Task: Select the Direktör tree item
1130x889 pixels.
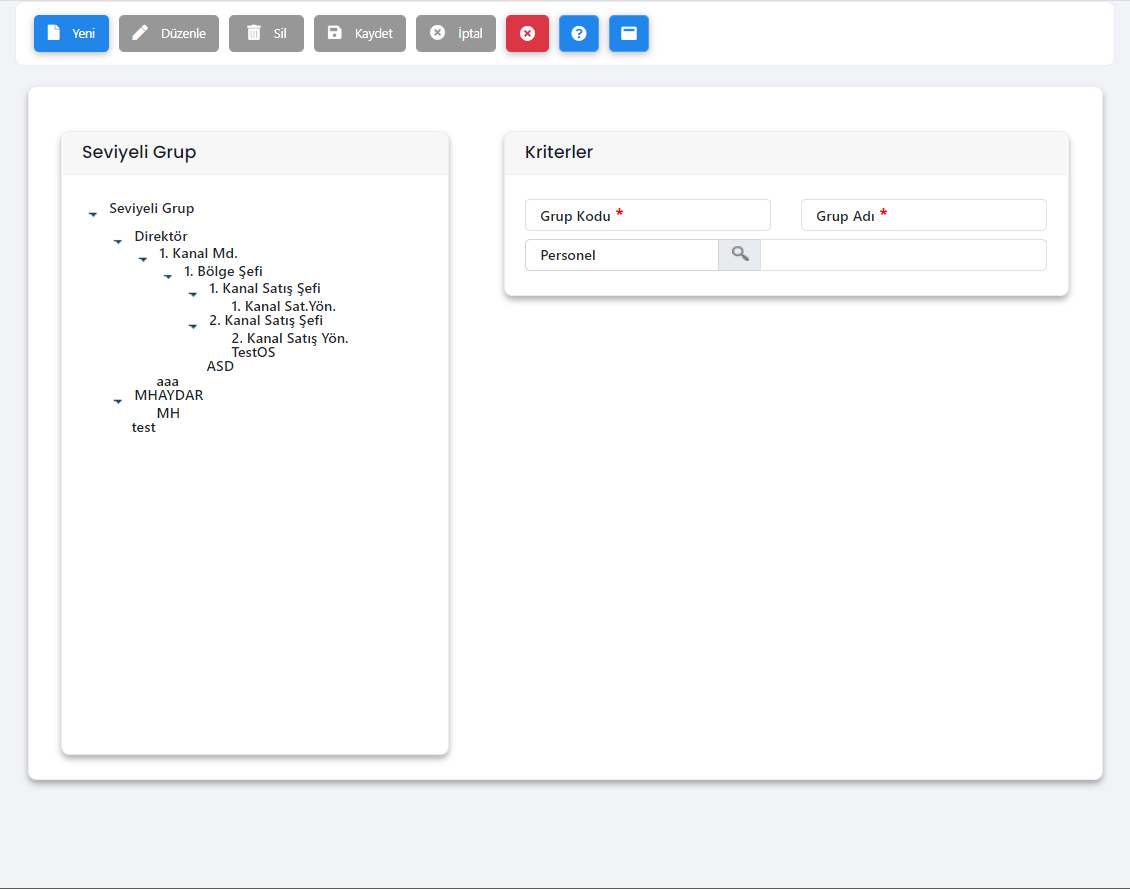Action: 161,236
